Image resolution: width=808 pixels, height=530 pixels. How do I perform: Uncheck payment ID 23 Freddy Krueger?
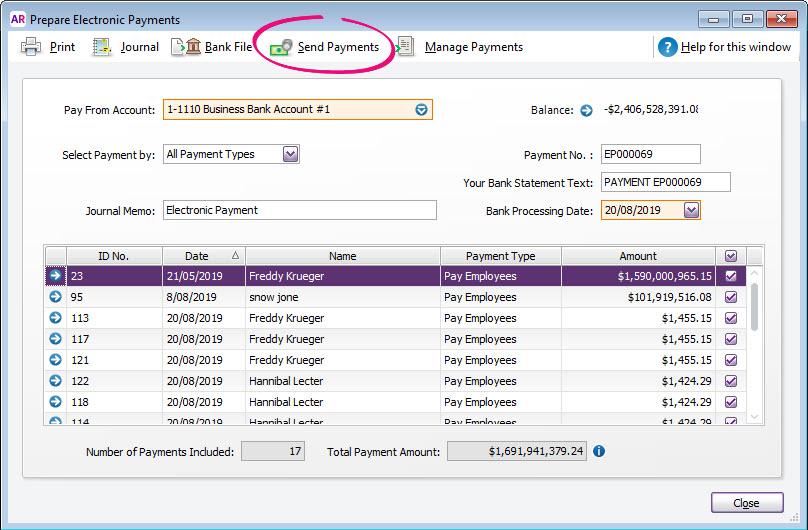(730, 276)
